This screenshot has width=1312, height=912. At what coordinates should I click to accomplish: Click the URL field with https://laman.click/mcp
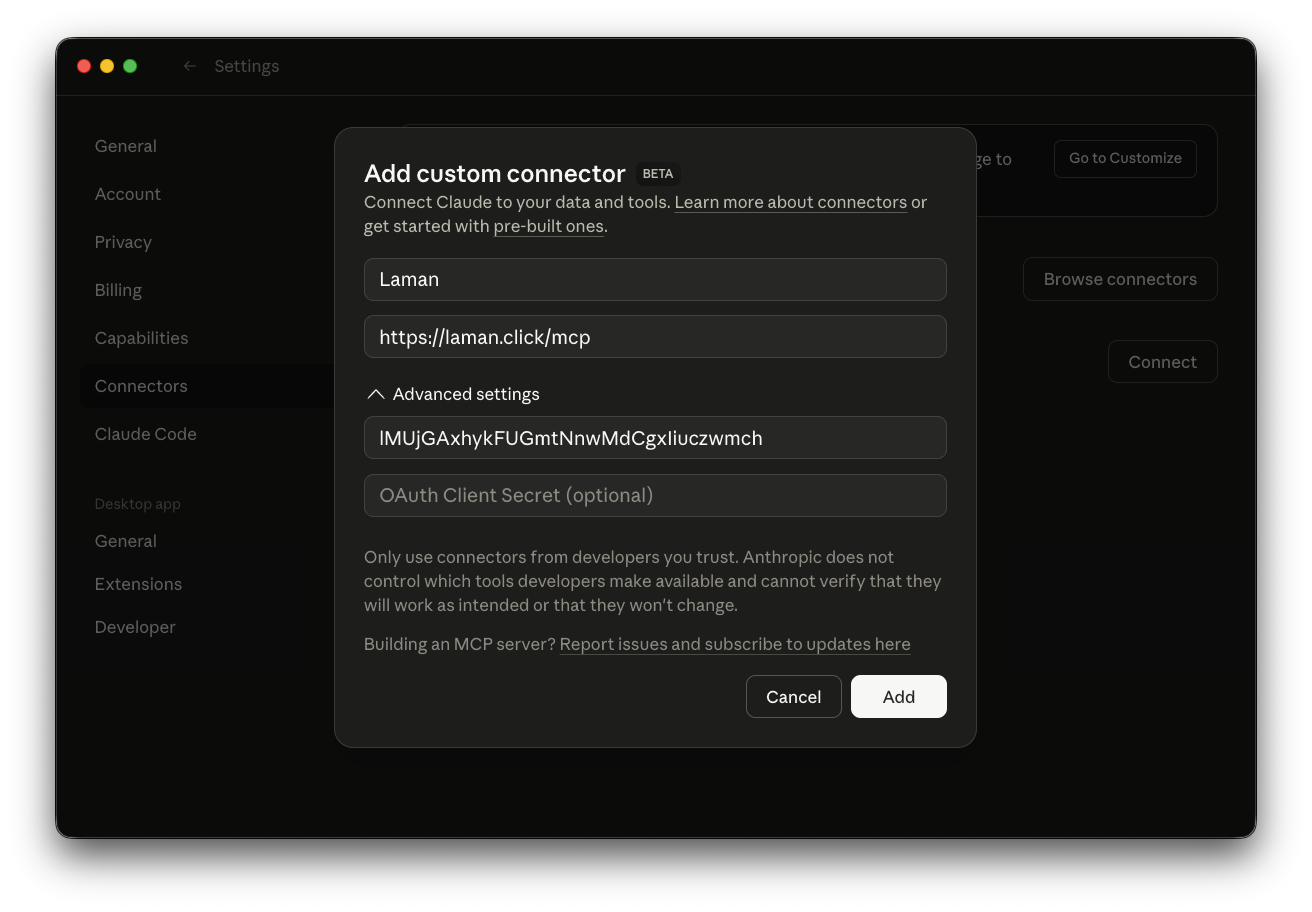tap(655, 337)
